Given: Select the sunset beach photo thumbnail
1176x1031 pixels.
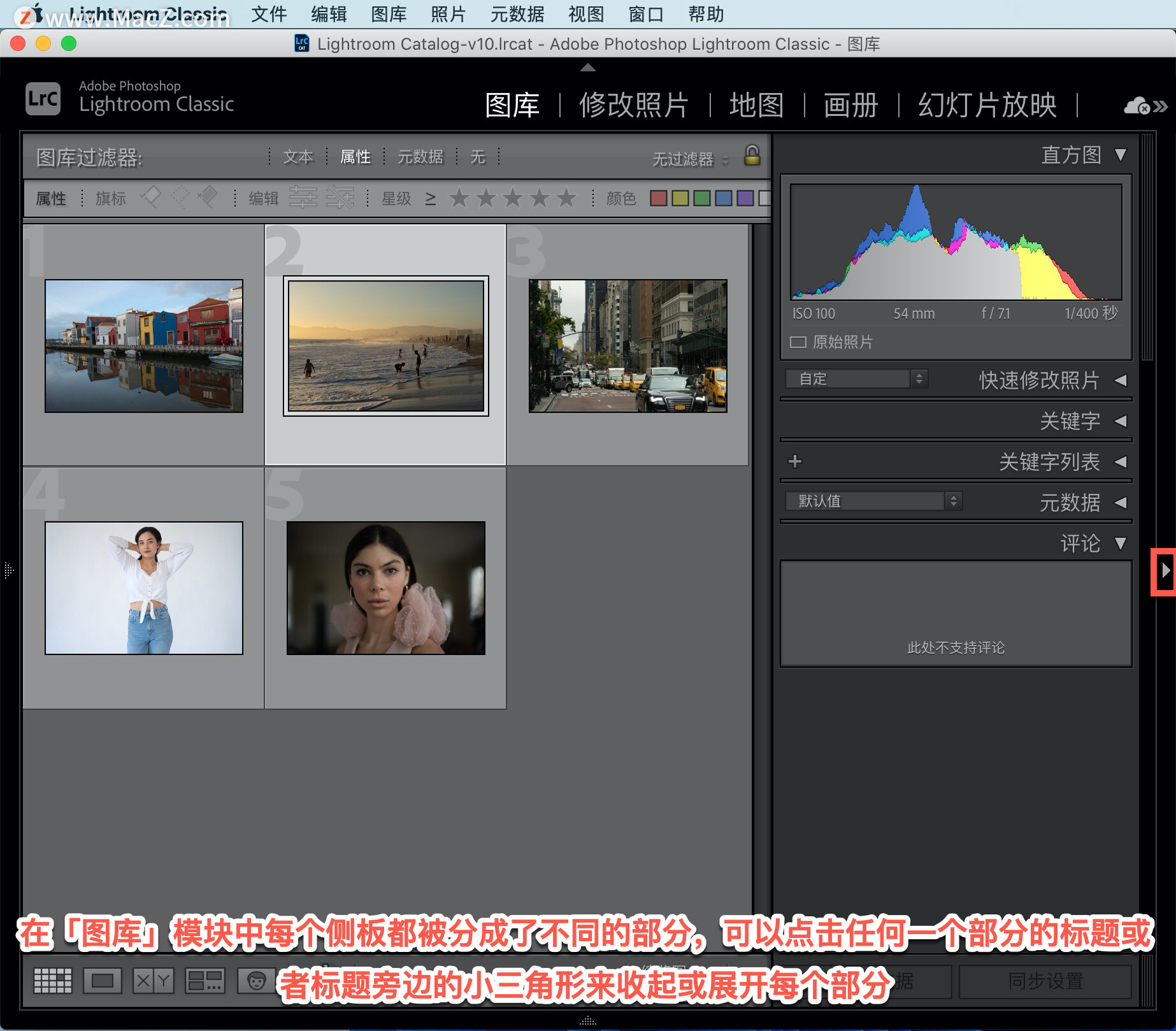Looking at the screenshot, I should (x=386, y=346).
